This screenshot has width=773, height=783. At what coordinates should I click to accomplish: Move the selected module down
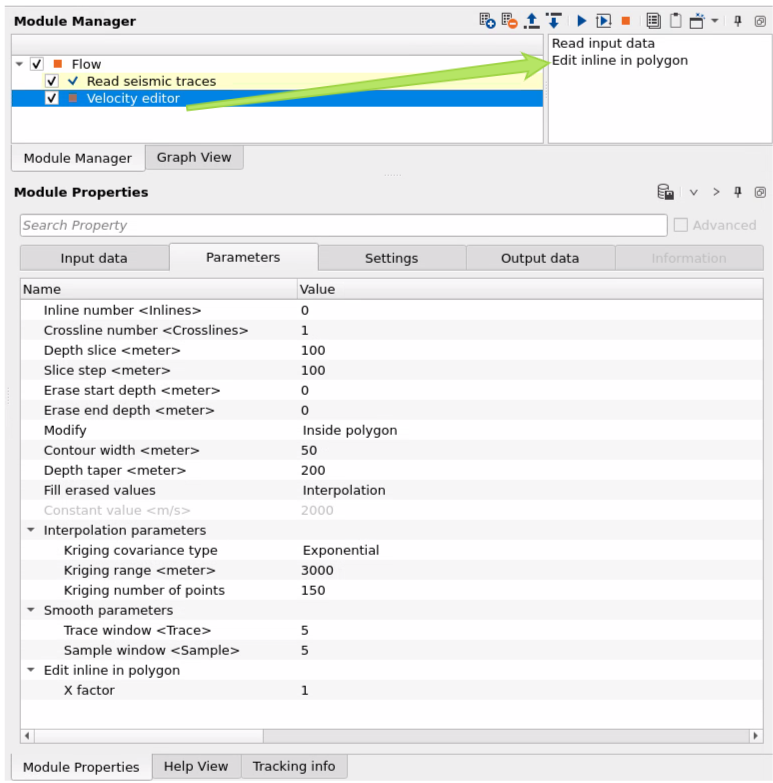(x=553, y=20)
